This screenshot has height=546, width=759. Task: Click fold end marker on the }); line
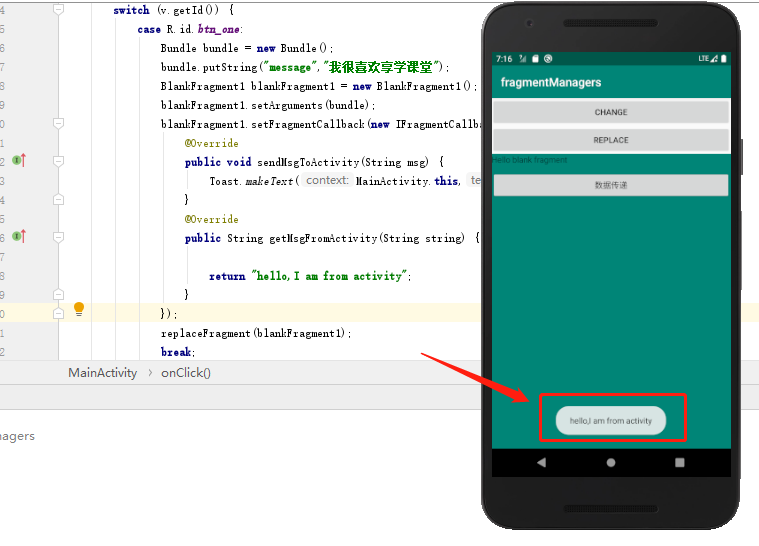(x=58, y=313)
